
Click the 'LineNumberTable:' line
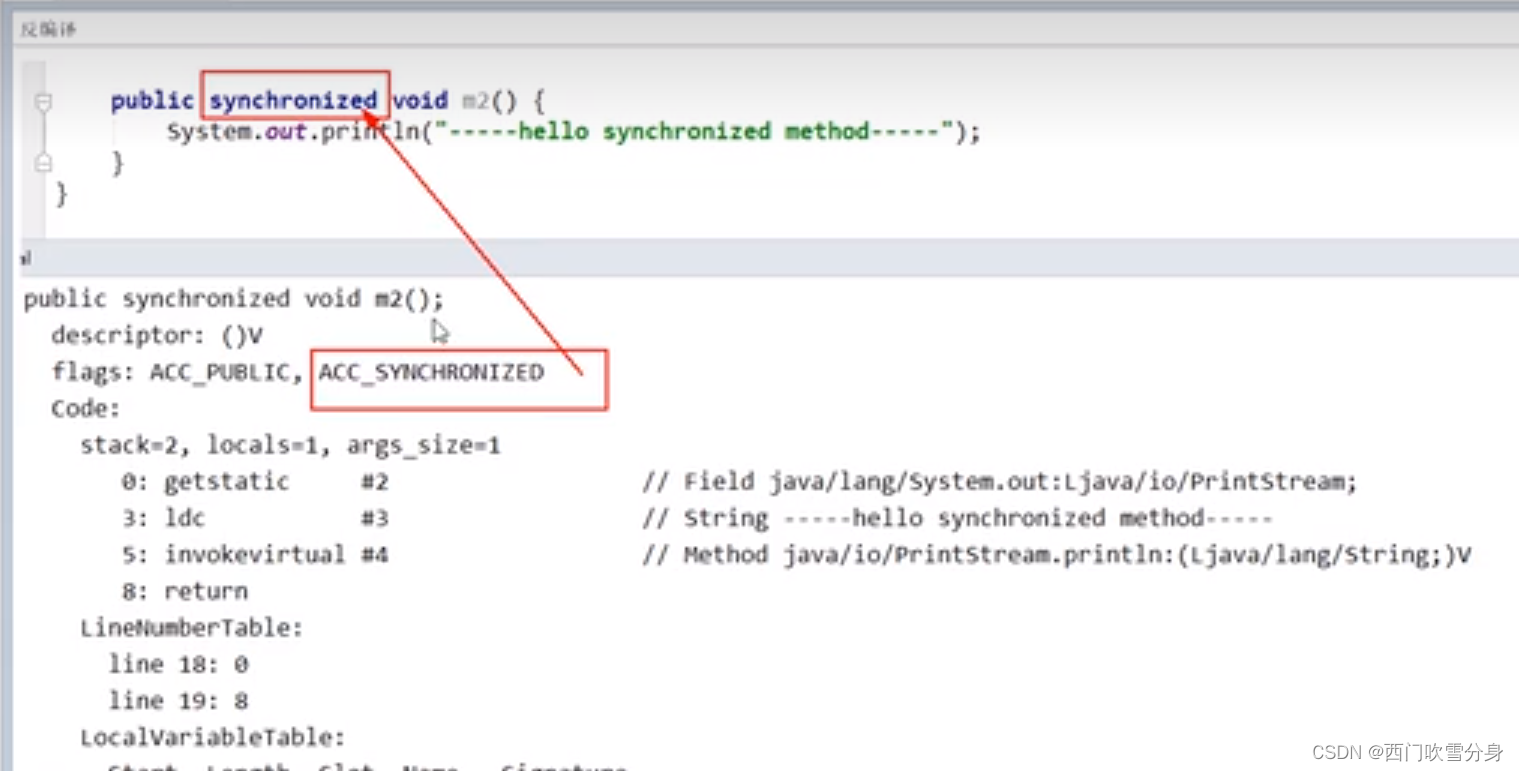click(192, 628)
